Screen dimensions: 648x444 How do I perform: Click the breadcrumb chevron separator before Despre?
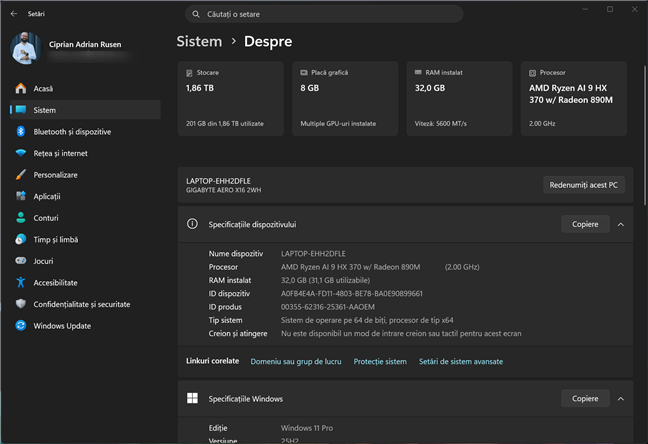(233, 41)
